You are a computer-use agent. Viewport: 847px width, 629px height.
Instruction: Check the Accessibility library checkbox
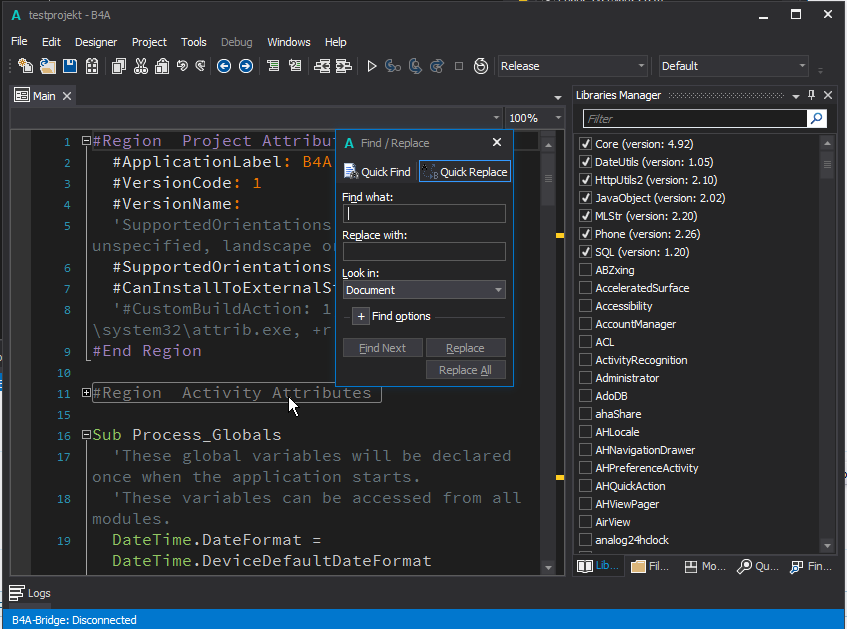click(x=585, y=306)
